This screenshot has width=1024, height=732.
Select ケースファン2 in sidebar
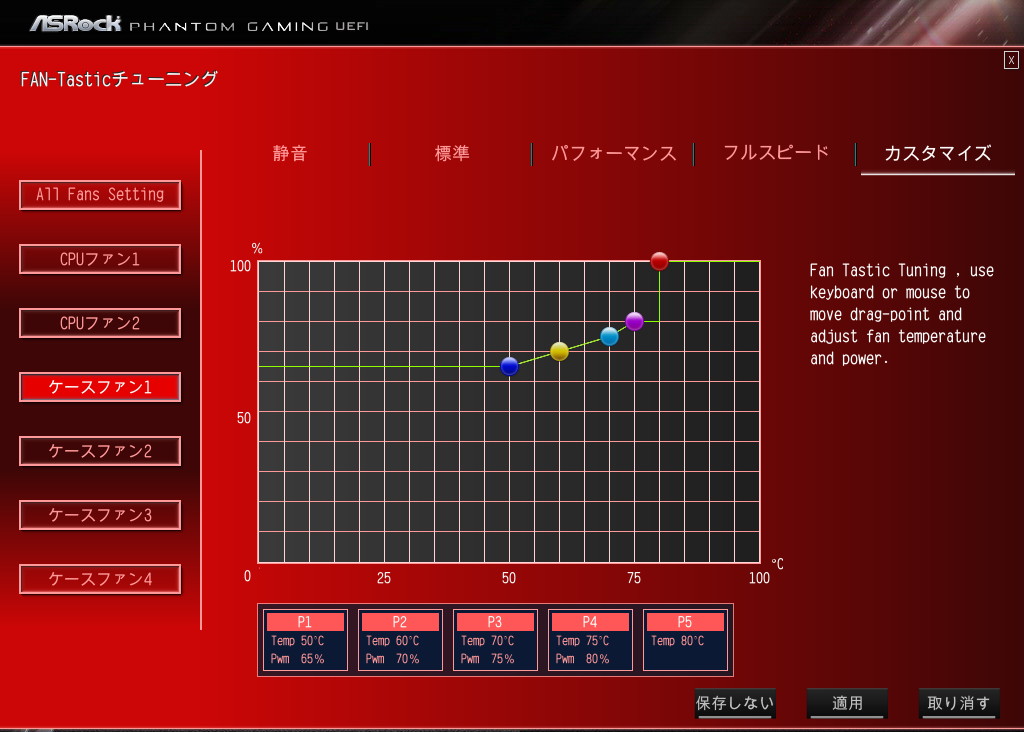(x=100, y=451)
